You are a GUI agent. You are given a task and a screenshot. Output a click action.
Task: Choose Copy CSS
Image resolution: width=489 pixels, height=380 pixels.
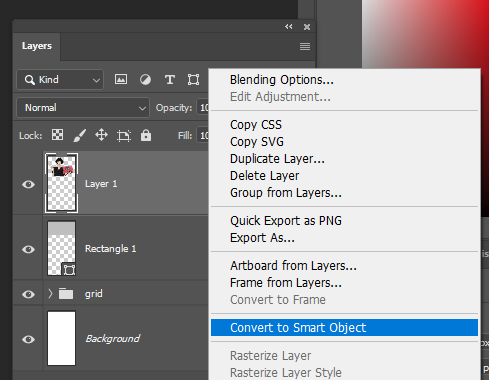coord(256,125)
